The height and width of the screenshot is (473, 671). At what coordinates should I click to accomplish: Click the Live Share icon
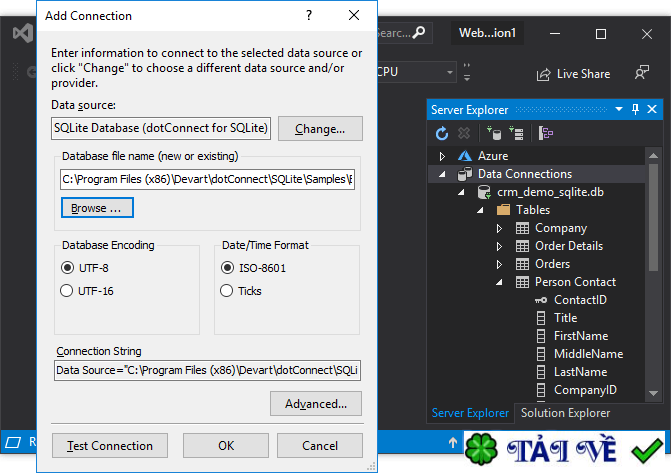(x=543, y=74)
